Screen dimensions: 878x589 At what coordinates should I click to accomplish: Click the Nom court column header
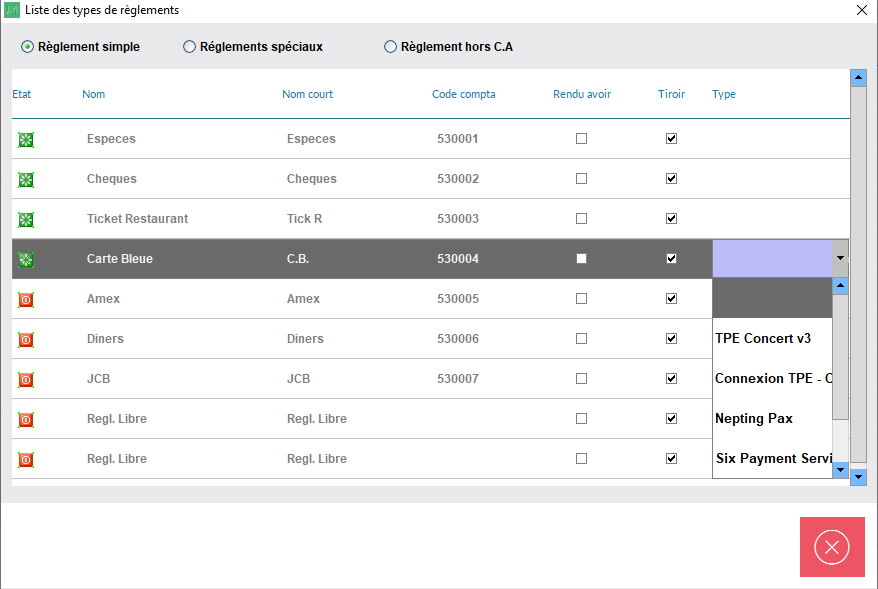[x=307, y=94]
